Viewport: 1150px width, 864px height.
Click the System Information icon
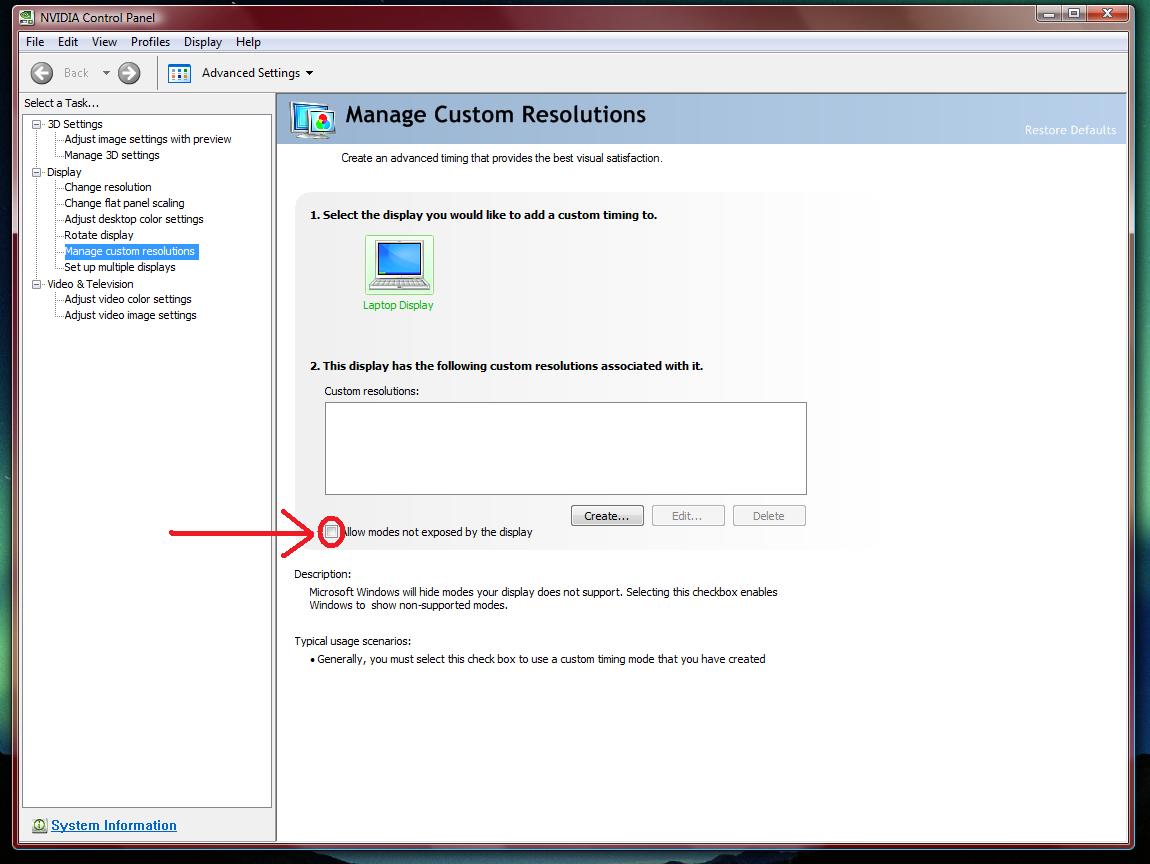[x=40, y=825]
